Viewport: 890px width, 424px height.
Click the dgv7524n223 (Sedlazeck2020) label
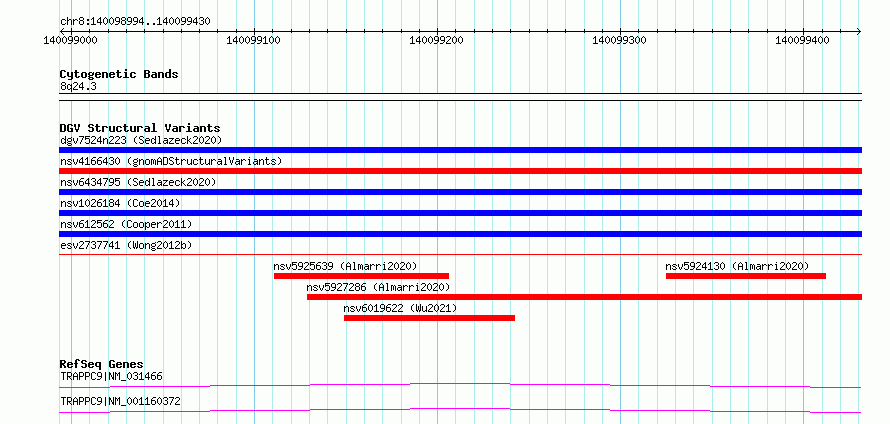tap(141, 140)
